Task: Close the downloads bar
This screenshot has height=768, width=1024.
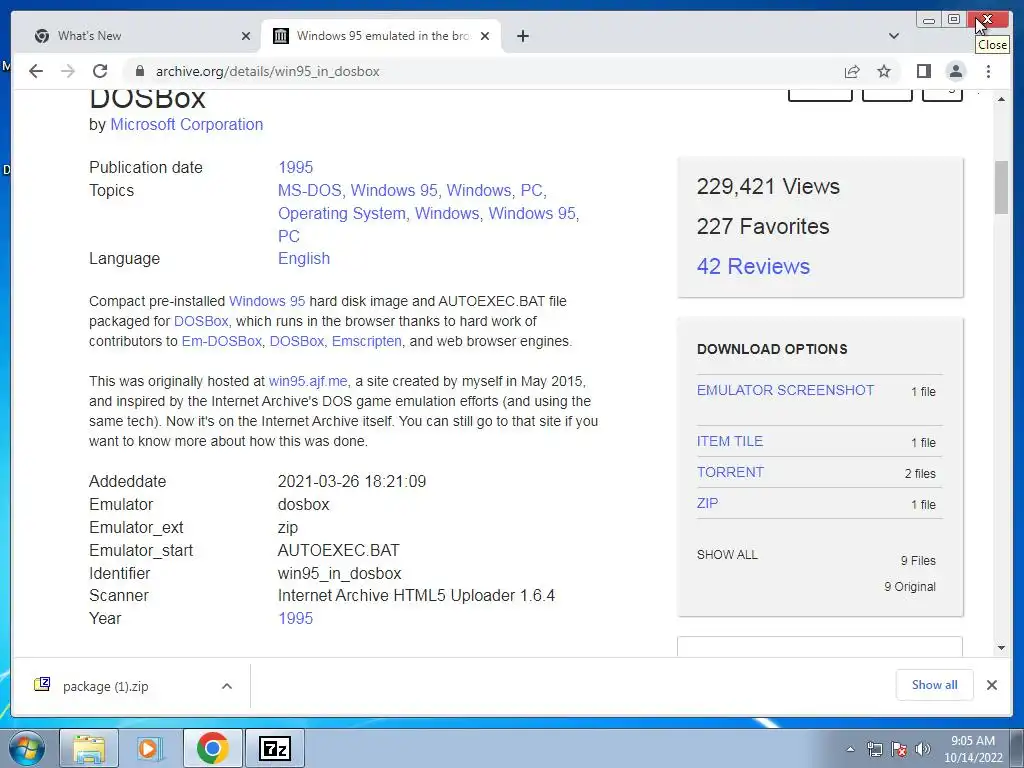Action: (991, 684)
